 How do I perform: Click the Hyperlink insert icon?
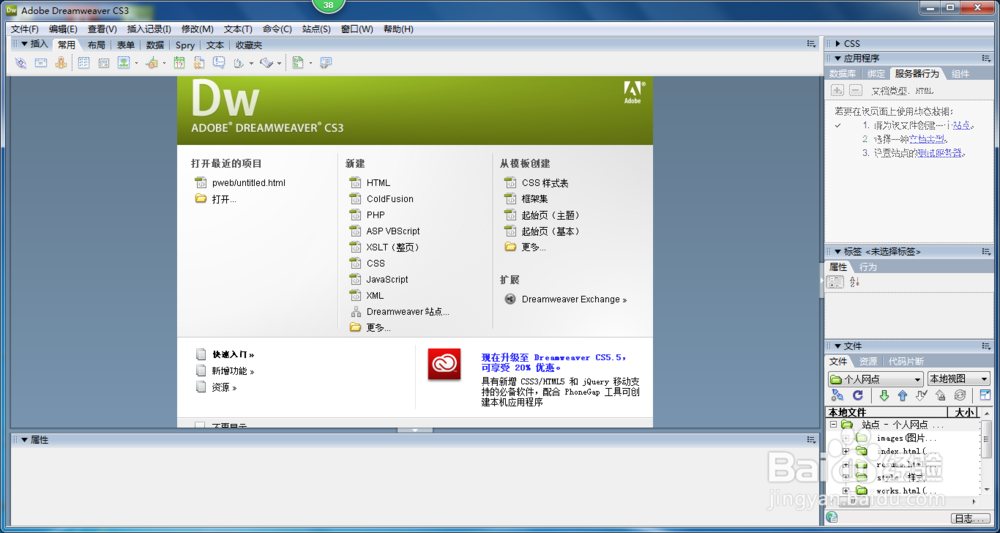(x=21, y=62)
